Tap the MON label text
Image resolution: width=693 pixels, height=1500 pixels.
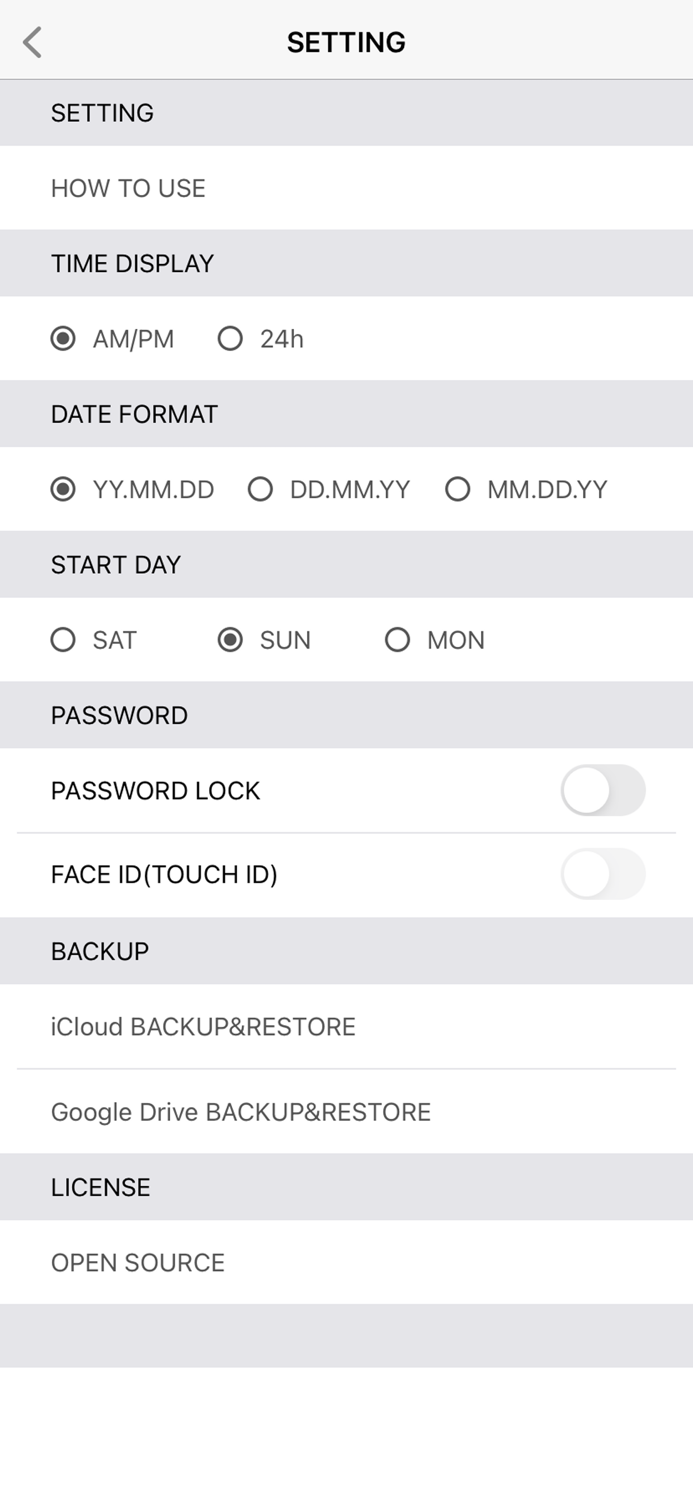point(456,640)
